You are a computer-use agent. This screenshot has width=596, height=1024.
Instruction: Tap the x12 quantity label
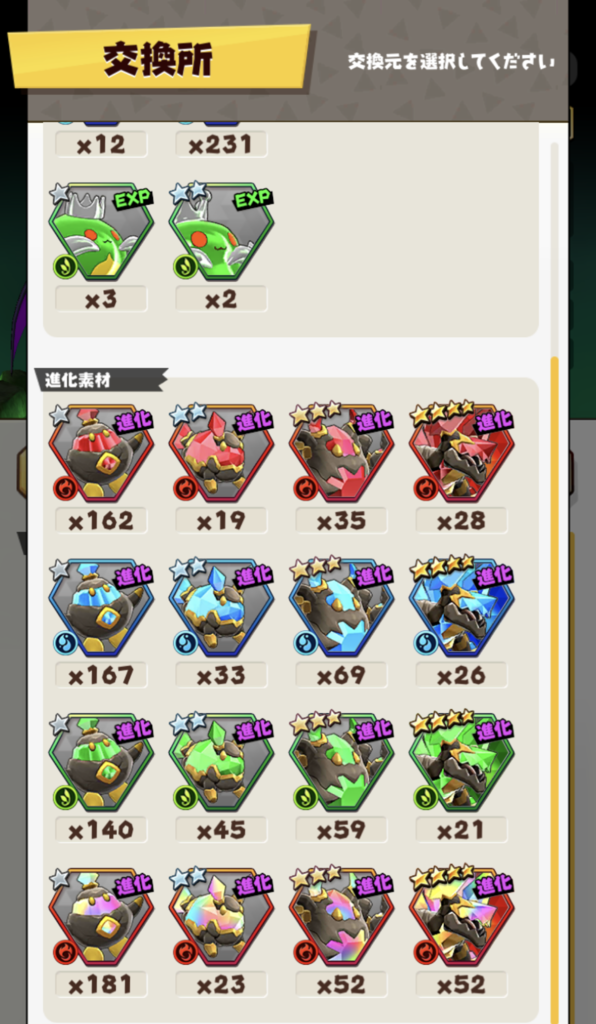(x=101, y=144)
